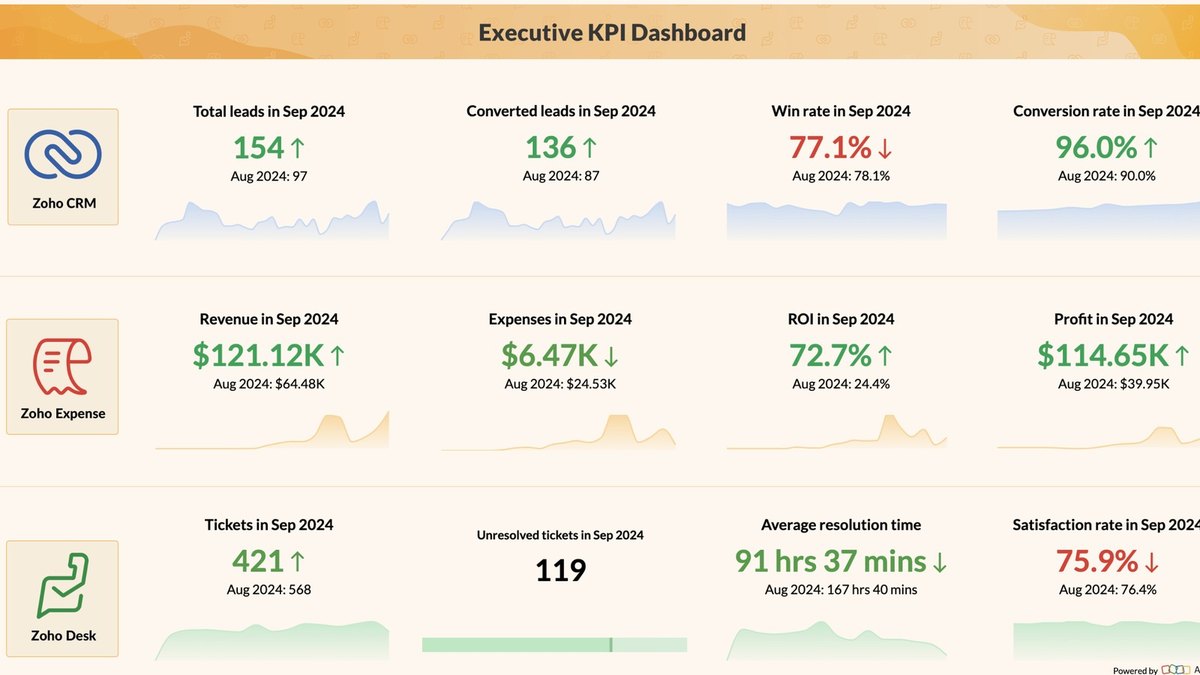The image size is (1200, 675).
Task: Click the up arrow next to 96.0% conversion rate
Action: pyautogui.click(x=1150, y=148)
